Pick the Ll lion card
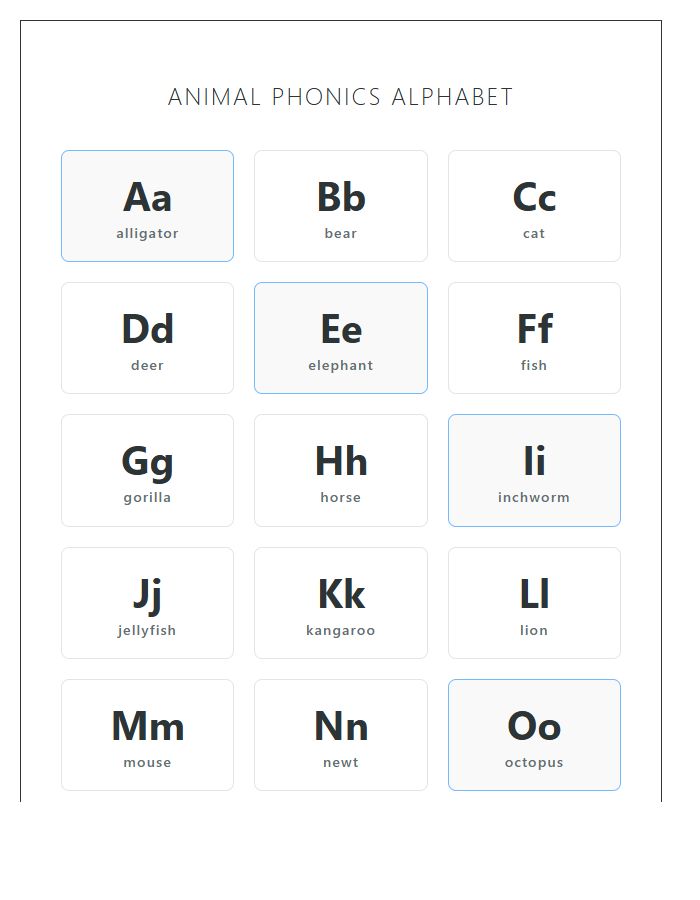 pyautogui.click(x=534, y=602)
